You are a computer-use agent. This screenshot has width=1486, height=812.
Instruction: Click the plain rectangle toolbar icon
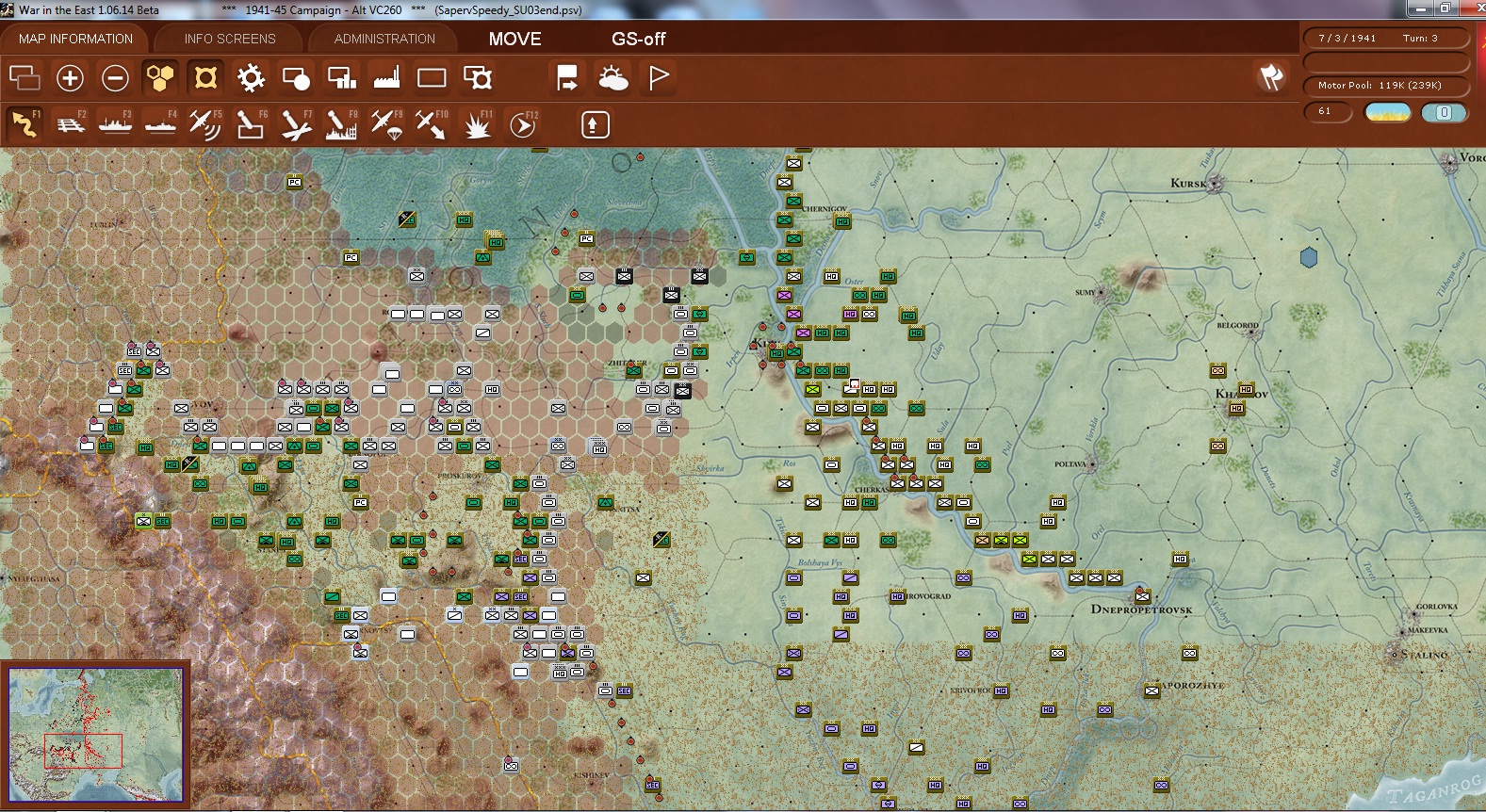[x=432, y=77]
